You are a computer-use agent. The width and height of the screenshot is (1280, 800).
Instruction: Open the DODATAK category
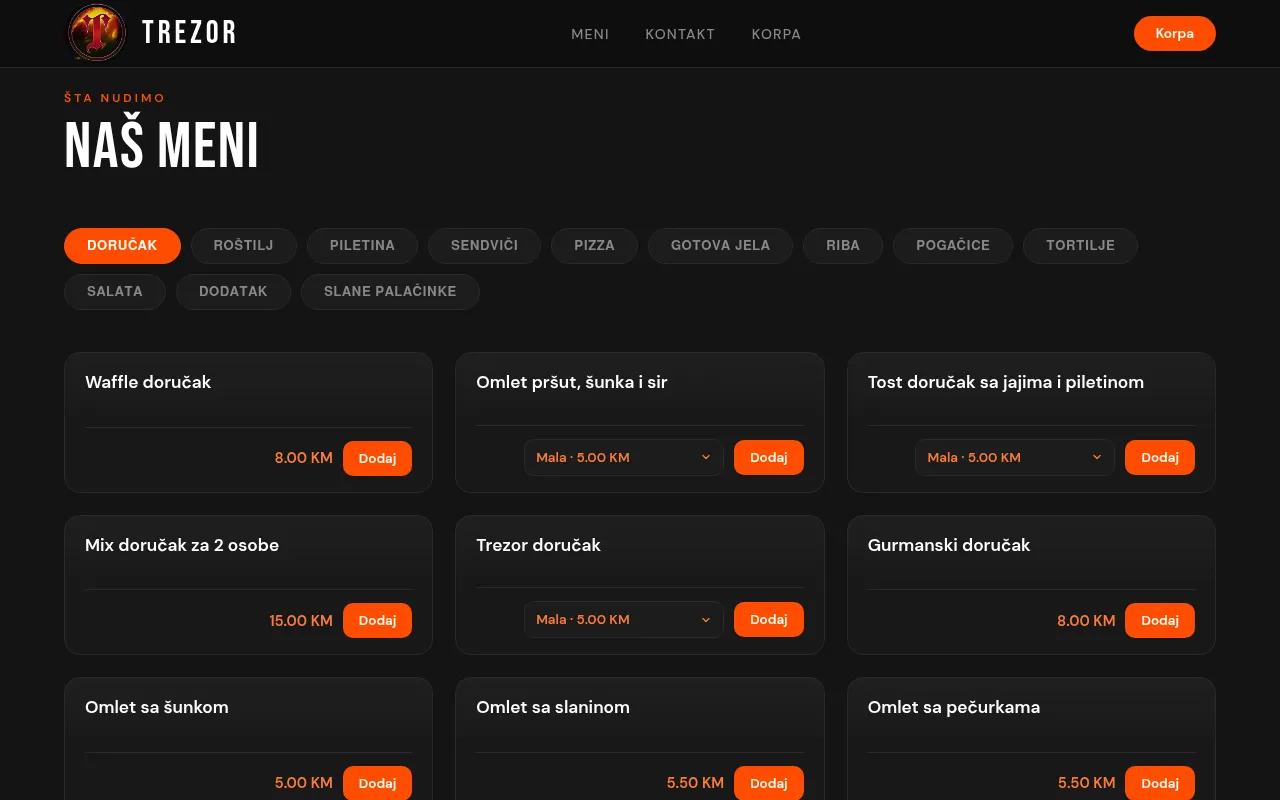(x=233, y=291)
